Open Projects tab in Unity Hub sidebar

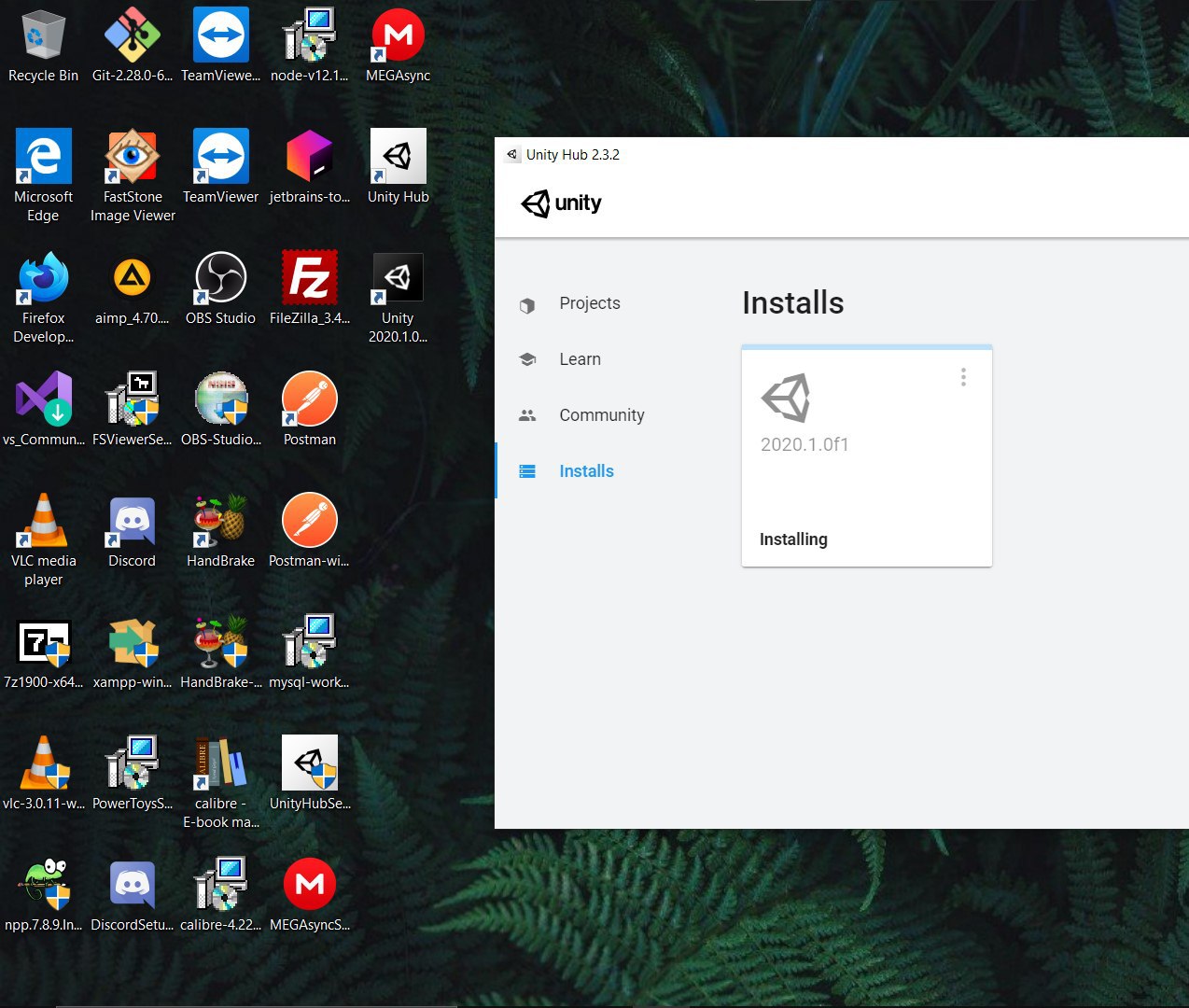590,303
